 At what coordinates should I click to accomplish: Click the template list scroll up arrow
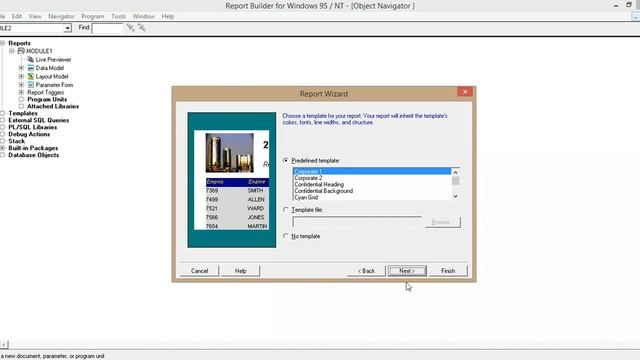click(456, 172)
